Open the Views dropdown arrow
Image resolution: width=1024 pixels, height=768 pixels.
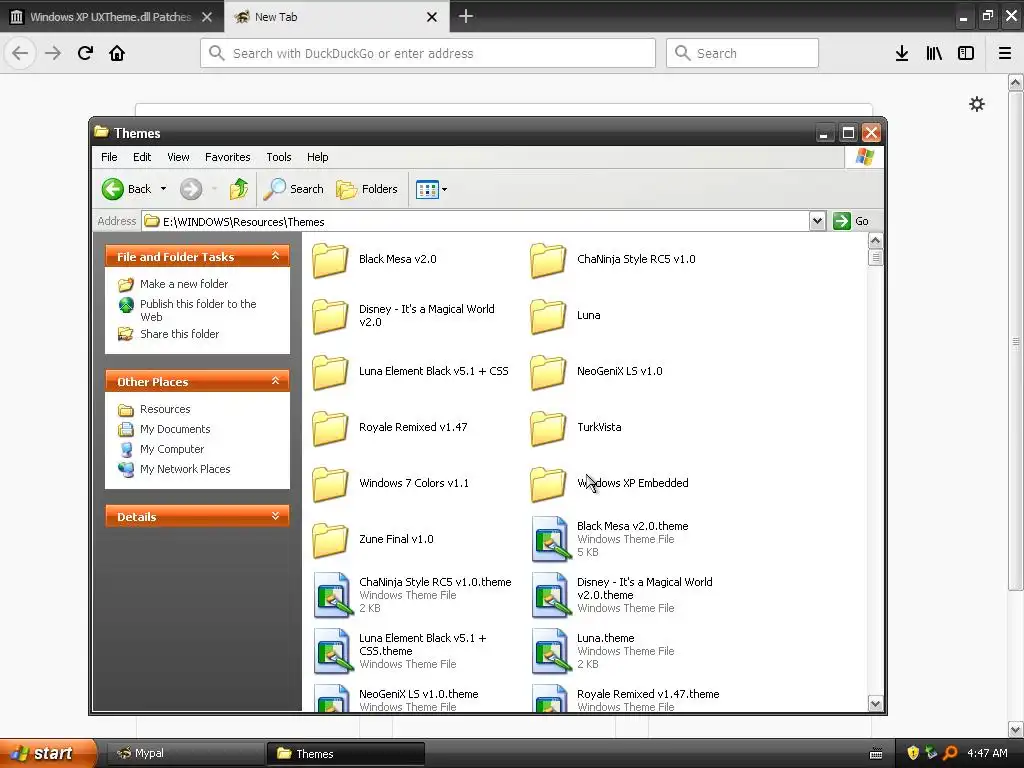click(445, 190)
